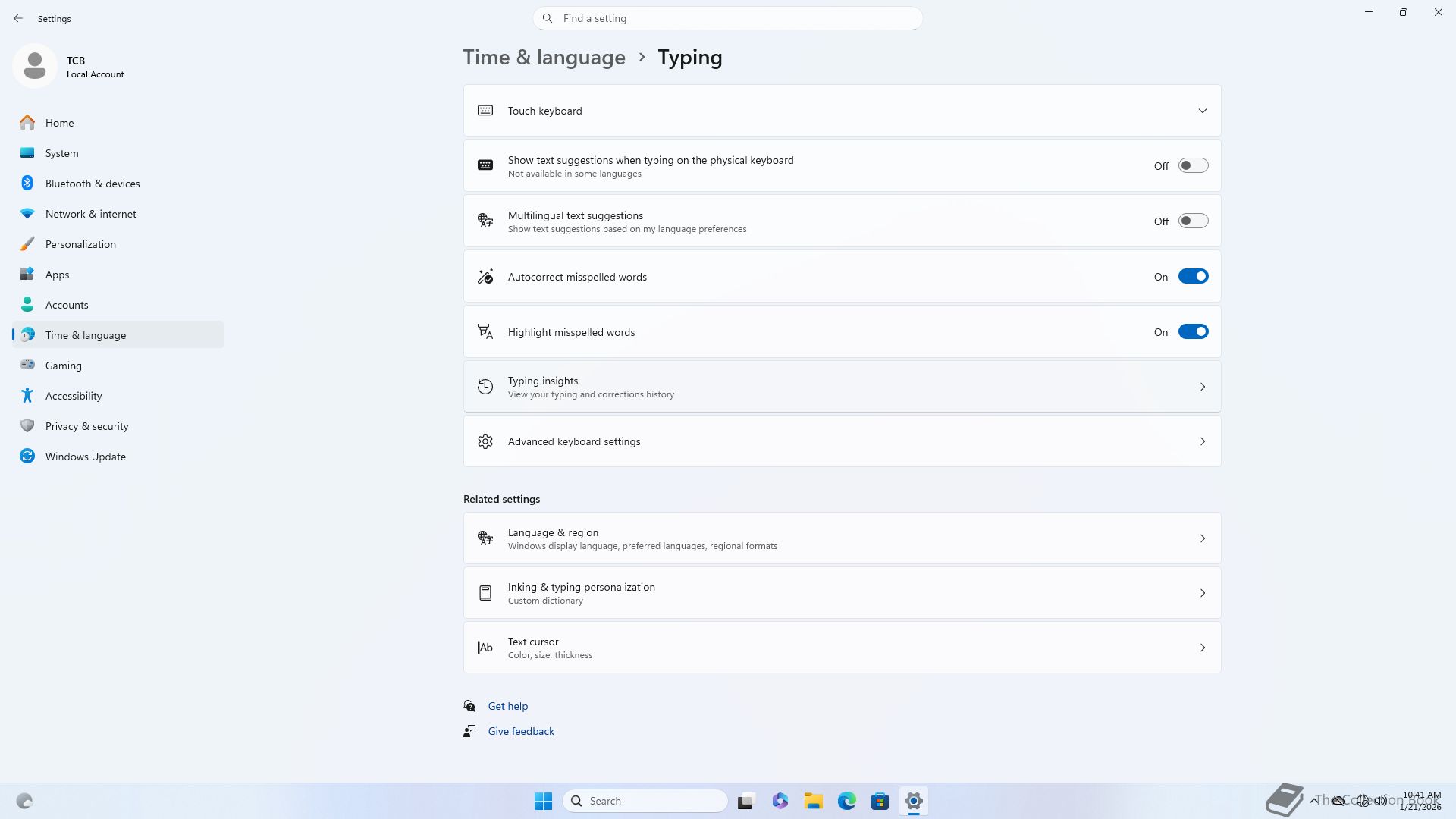Click the Bluetooth & devices sidebar icon

27,184
